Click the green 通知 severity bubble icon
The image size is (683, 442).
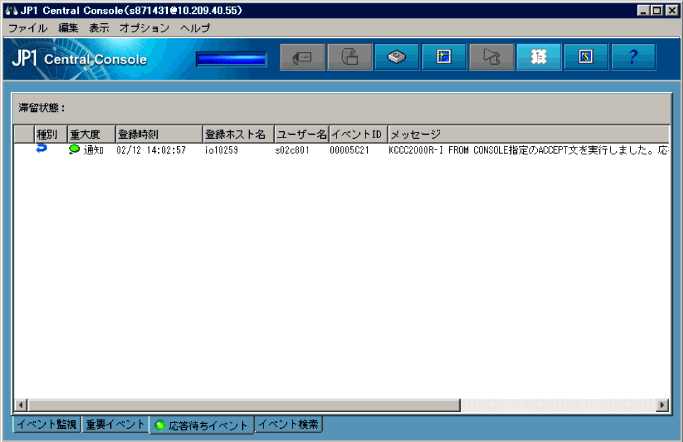coord(74,150)
